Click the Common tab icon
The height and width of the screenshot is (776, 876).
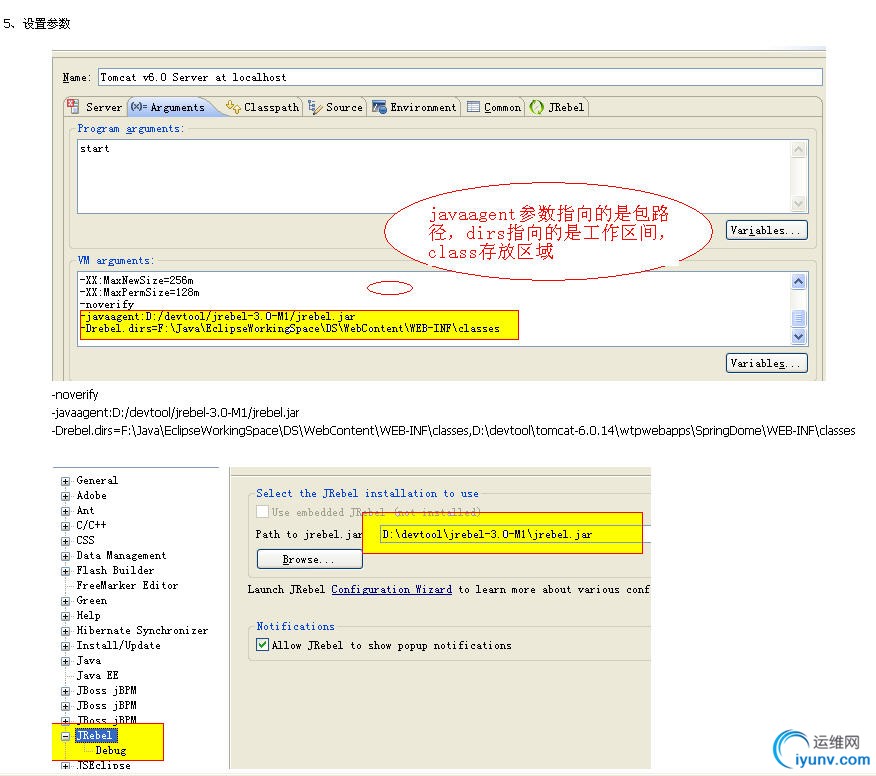pos(473,107)
